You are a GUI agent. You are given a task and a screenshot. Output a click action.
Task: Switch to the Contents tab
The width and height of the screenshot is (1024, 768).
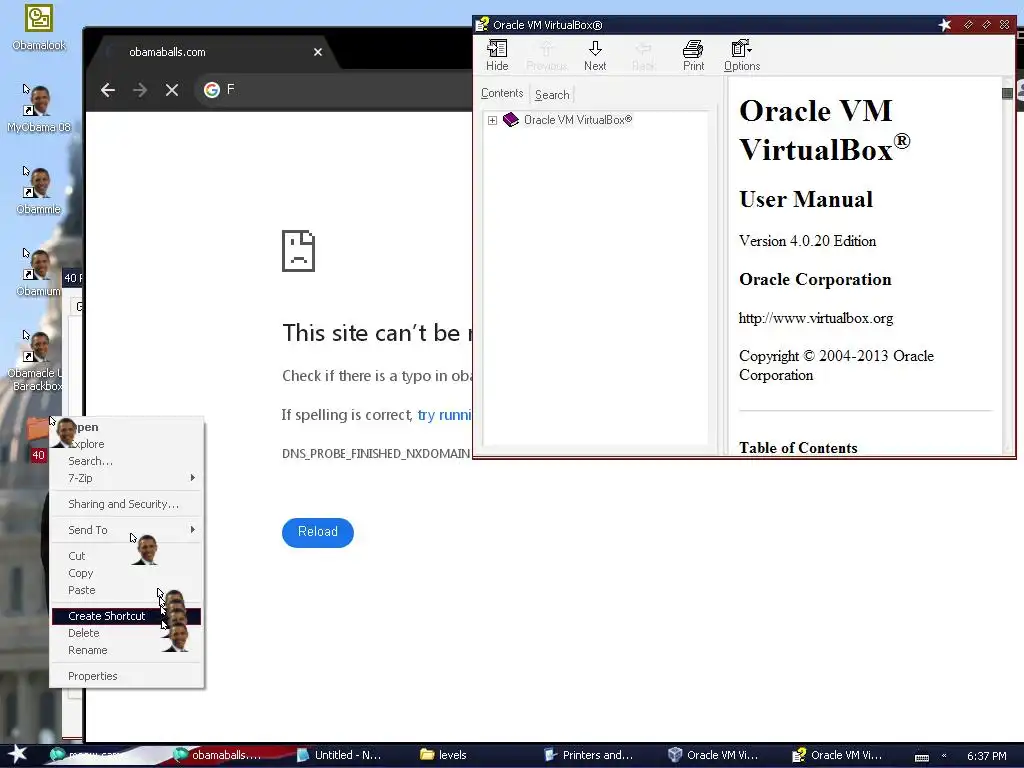coord(502,93)
